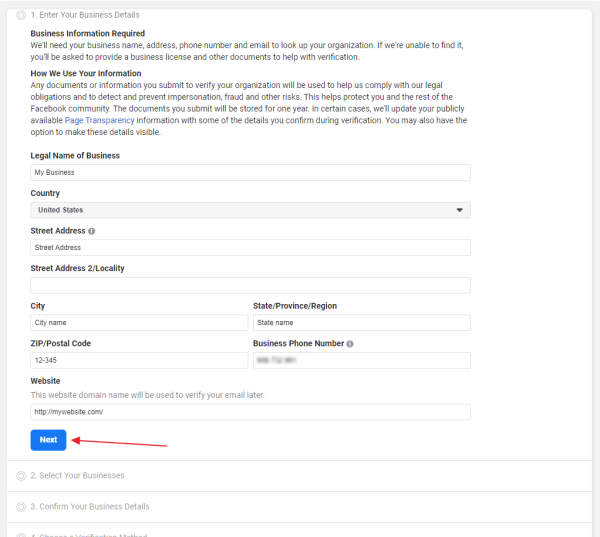Select the Business Phone Number field
The image size is (600, 537).
[362, 361]
